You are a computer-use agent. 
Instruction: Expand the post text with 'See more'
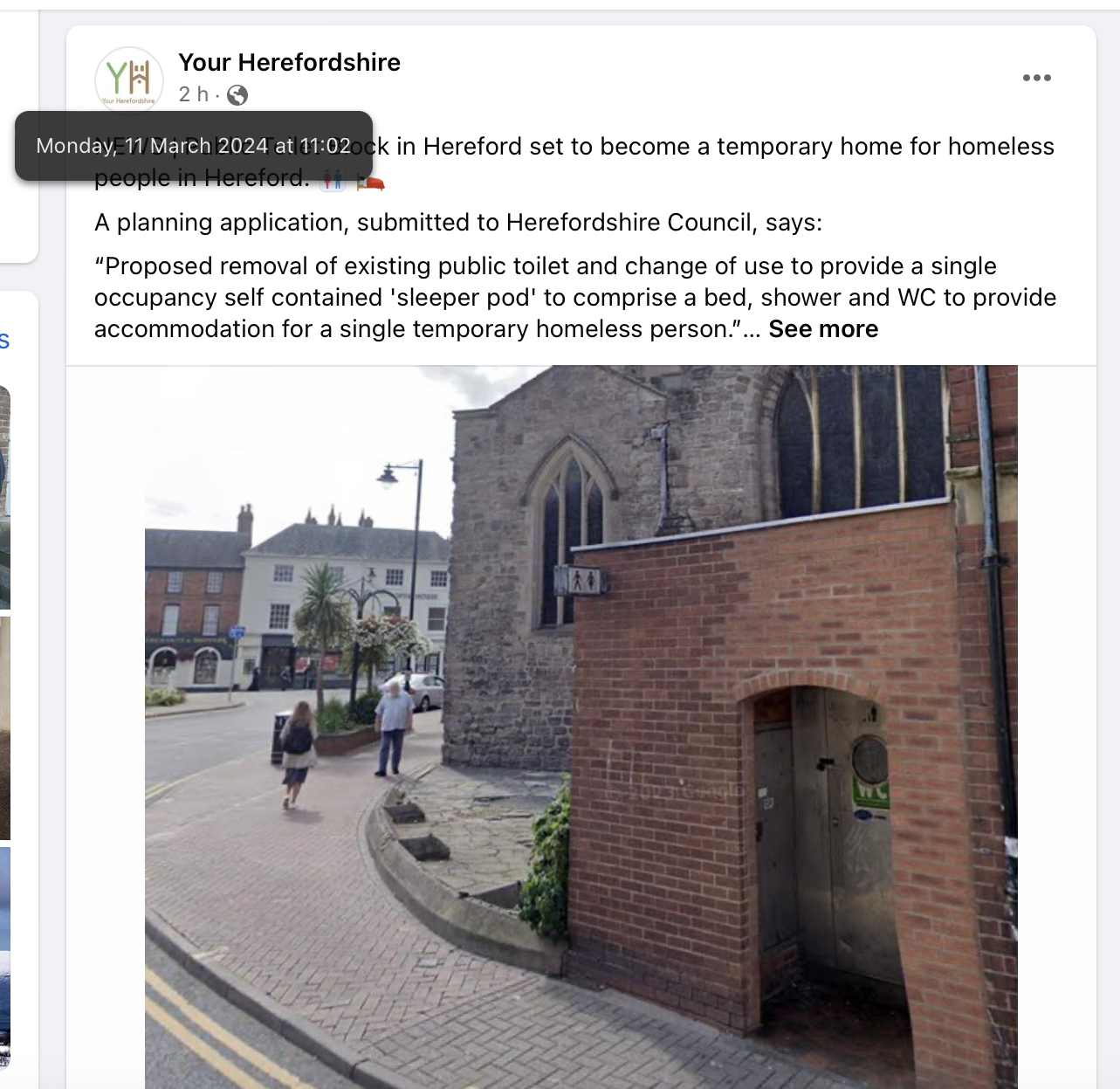point(823,329)
